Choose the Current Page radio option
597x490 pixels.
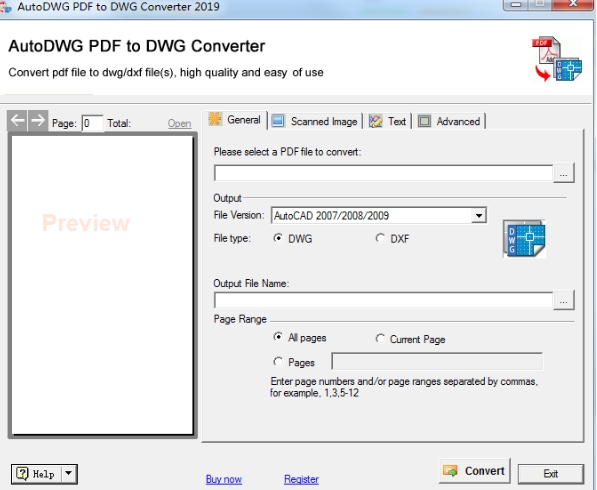380,338
